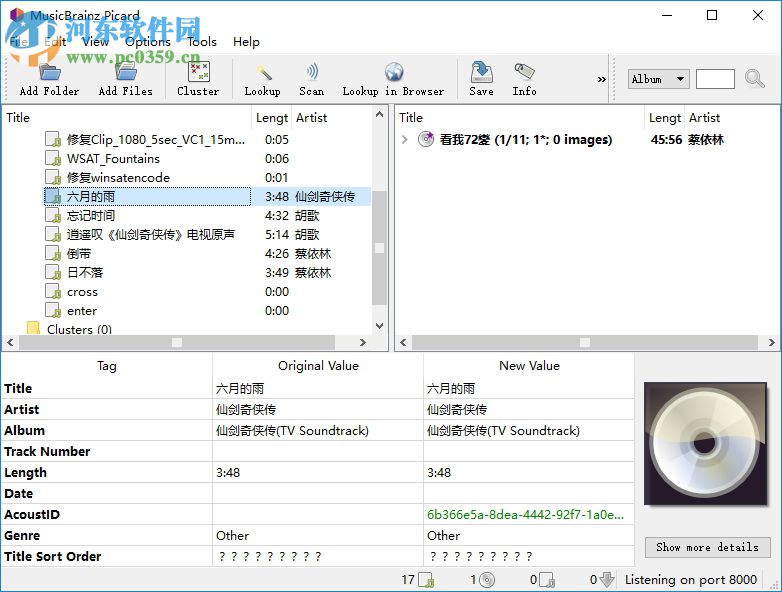Click the file icon next to enter

(x=53, y=310)
